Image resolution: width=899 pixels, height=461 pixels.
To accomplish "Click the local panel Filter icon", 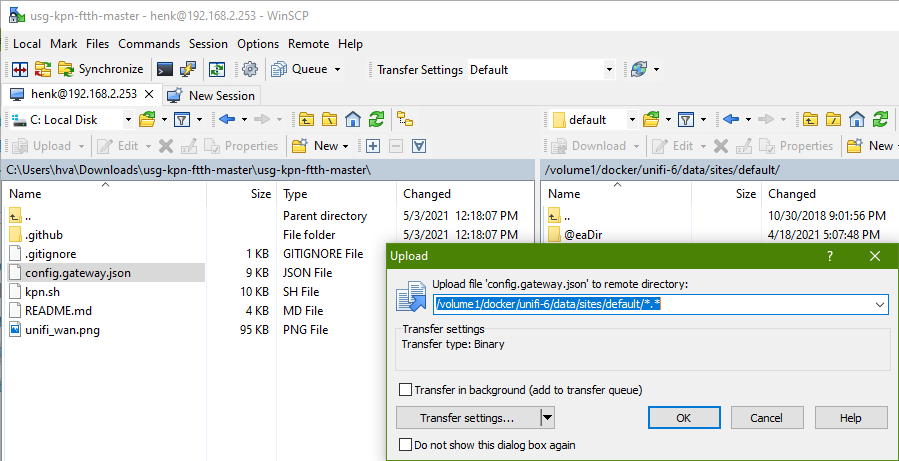I will point(182,120).
